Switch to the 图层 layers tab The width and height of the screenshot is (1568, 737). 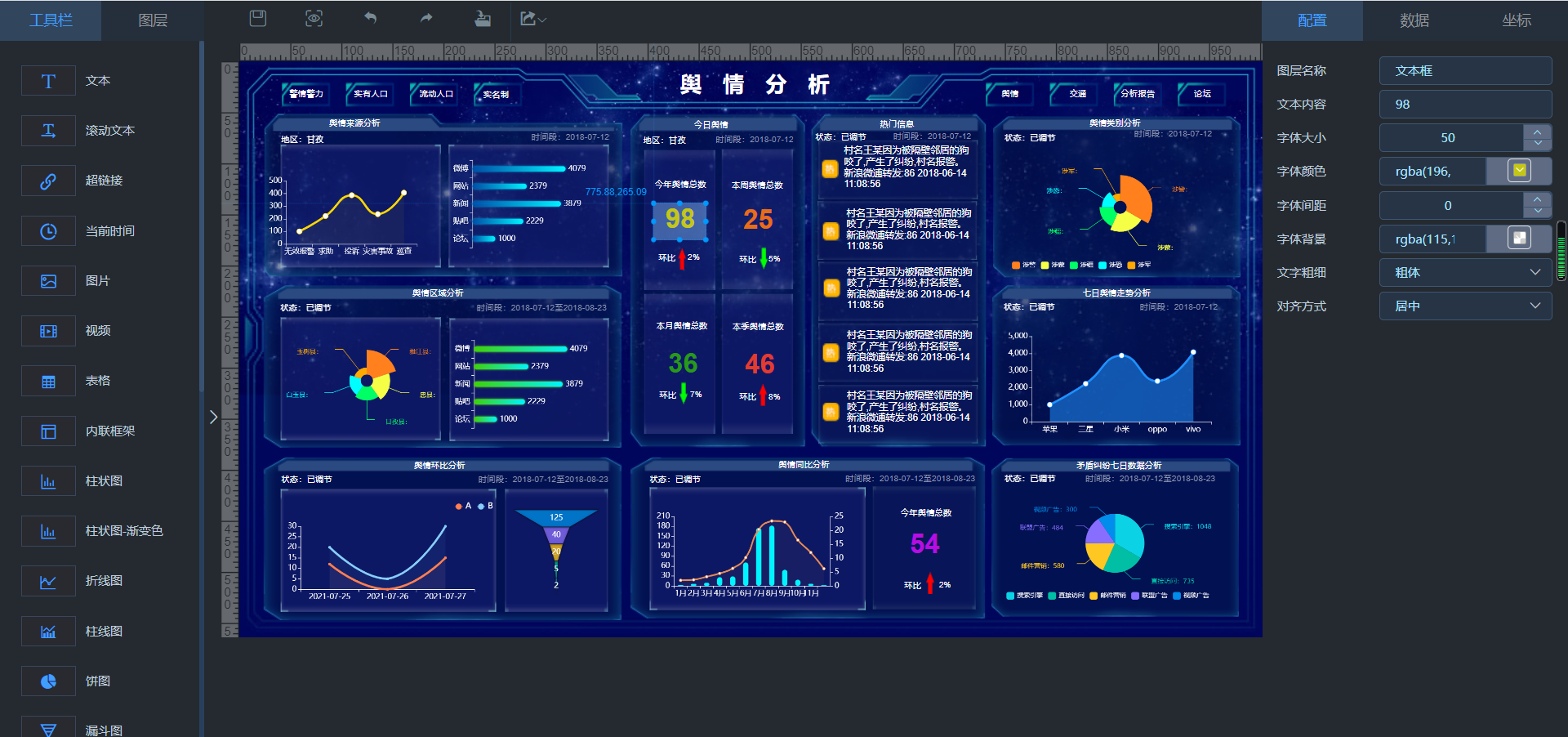click(153, 20)
